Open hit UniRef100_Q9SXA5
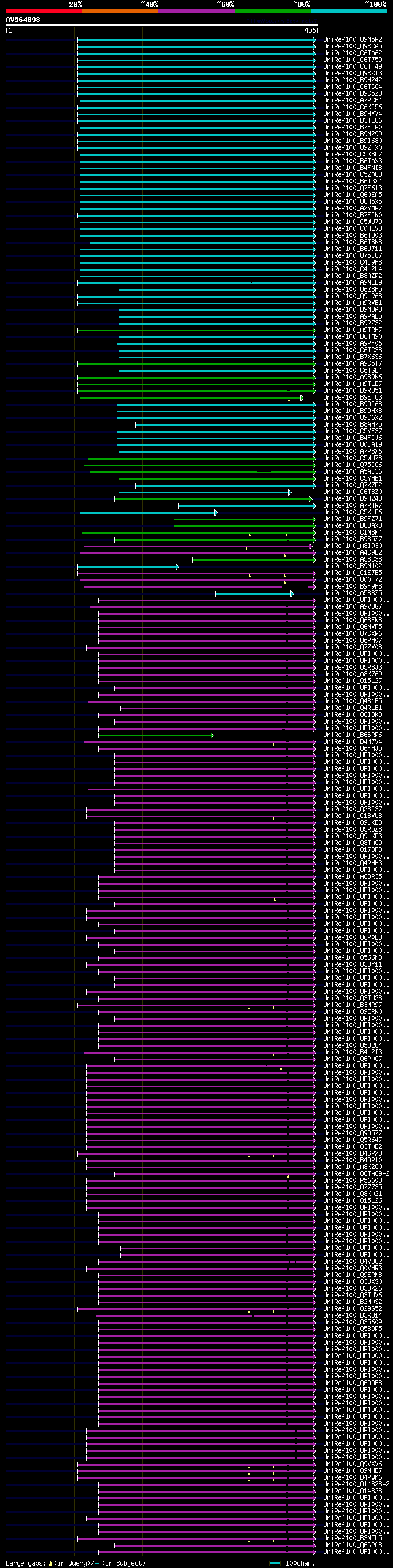Image resolution: width=393 pixels, height=1568 pixels. [x=352, y=47]
